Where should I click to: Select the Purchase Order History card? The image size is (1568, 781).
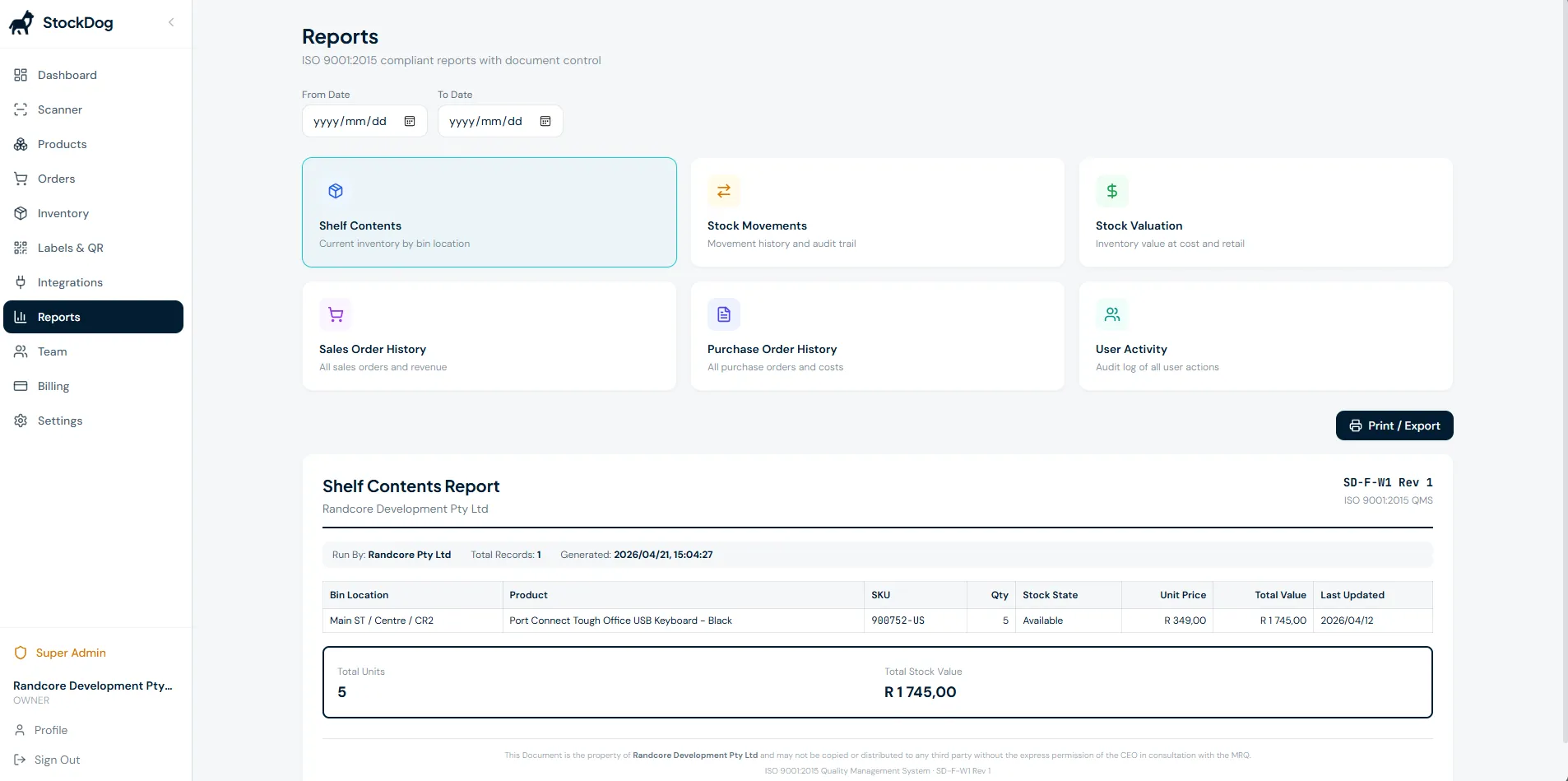pos(878,336)
